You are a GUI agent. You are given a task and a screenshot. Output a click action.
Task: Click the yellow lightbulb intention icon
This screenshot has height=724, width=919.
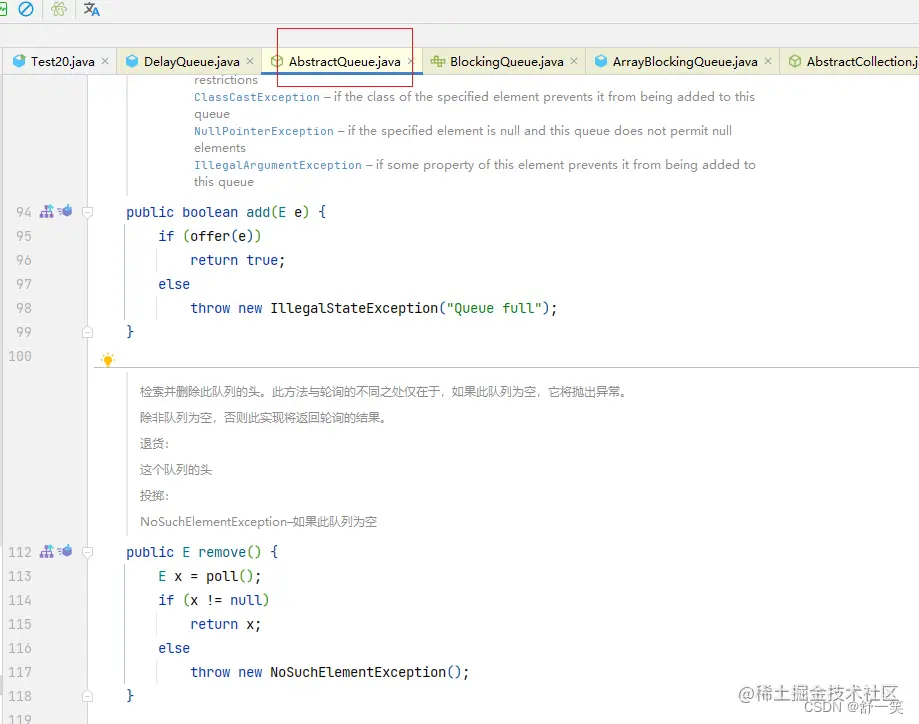[108, 359]
